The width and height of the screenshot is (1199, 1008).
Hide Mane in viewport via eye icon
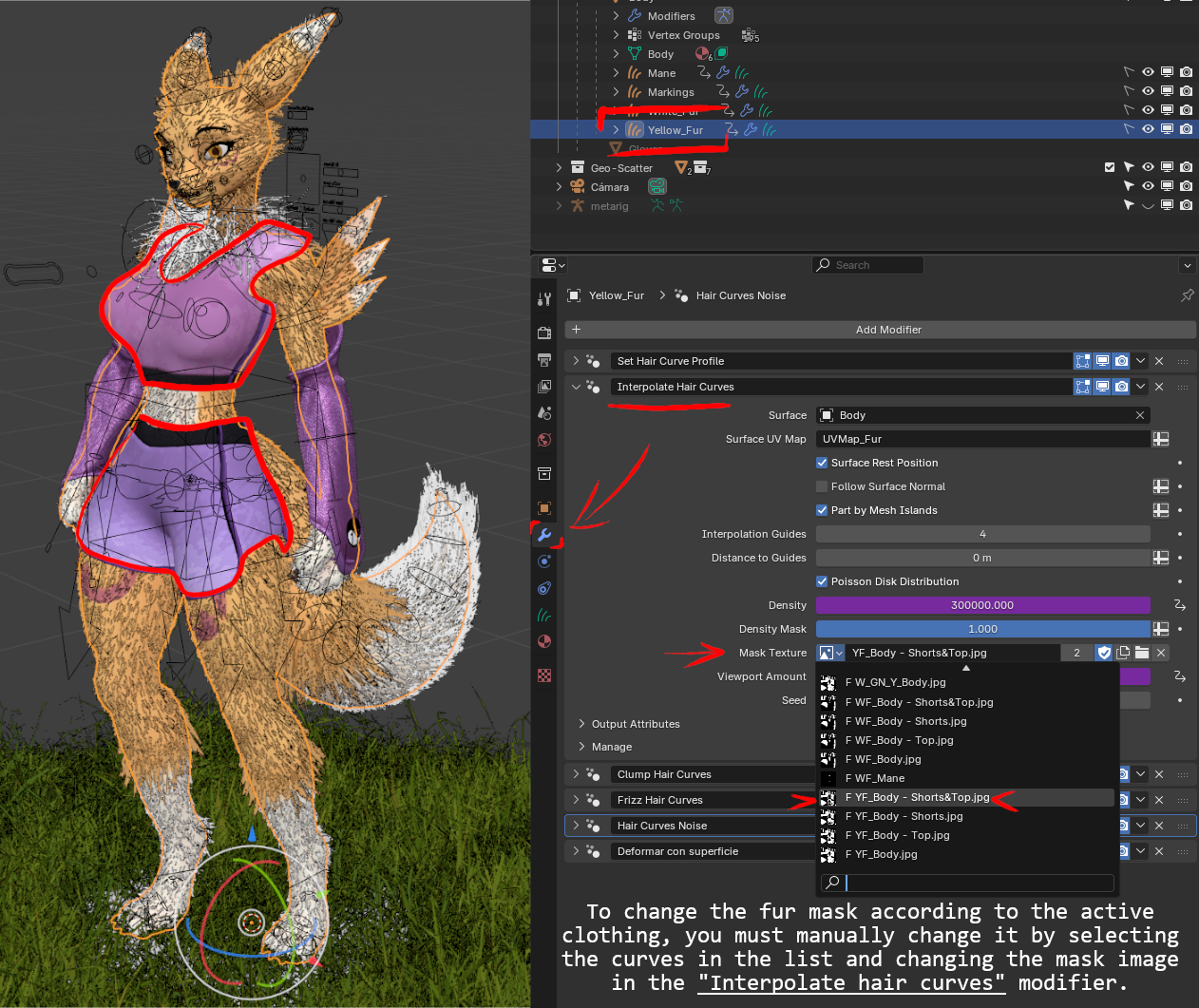click(1148, 72)
